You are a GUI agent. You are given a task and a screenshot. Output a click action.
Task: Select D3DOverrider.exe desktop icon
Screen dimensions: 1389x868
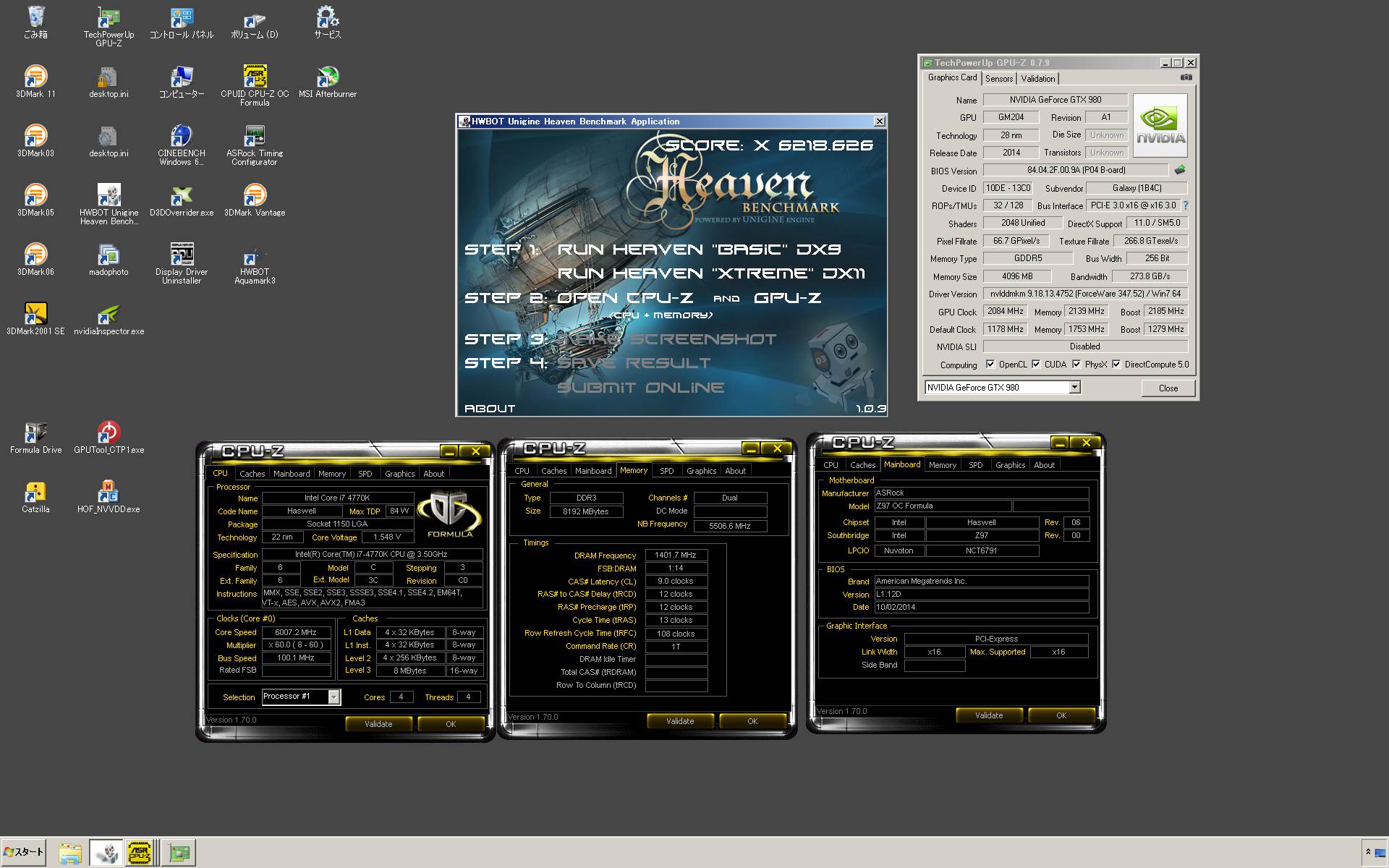click(x=182, y=200)
